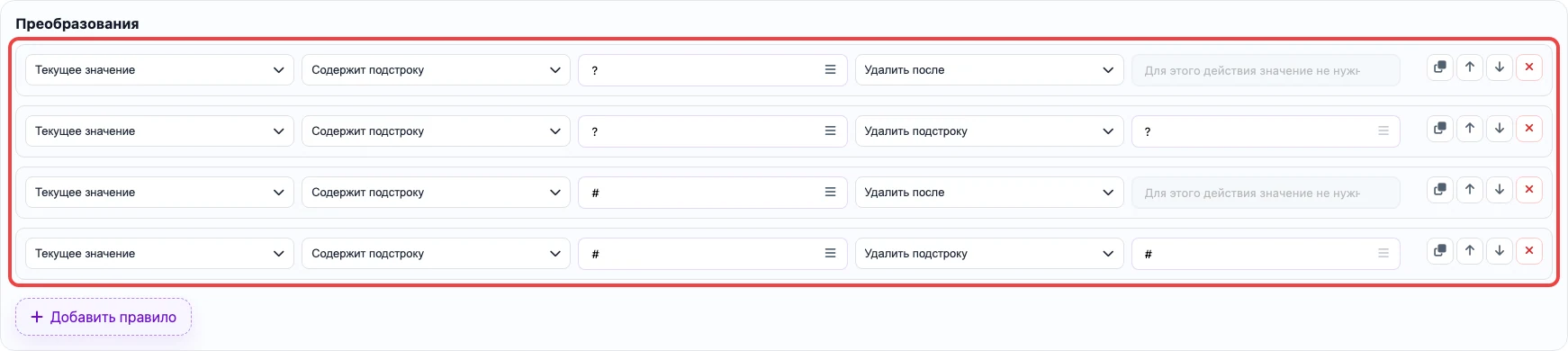Expand Содержит подстроку dropdown in '#' Удалить подстроку rule
The width and height of the screenshot is (1568, 351).
tap(436, 254)
